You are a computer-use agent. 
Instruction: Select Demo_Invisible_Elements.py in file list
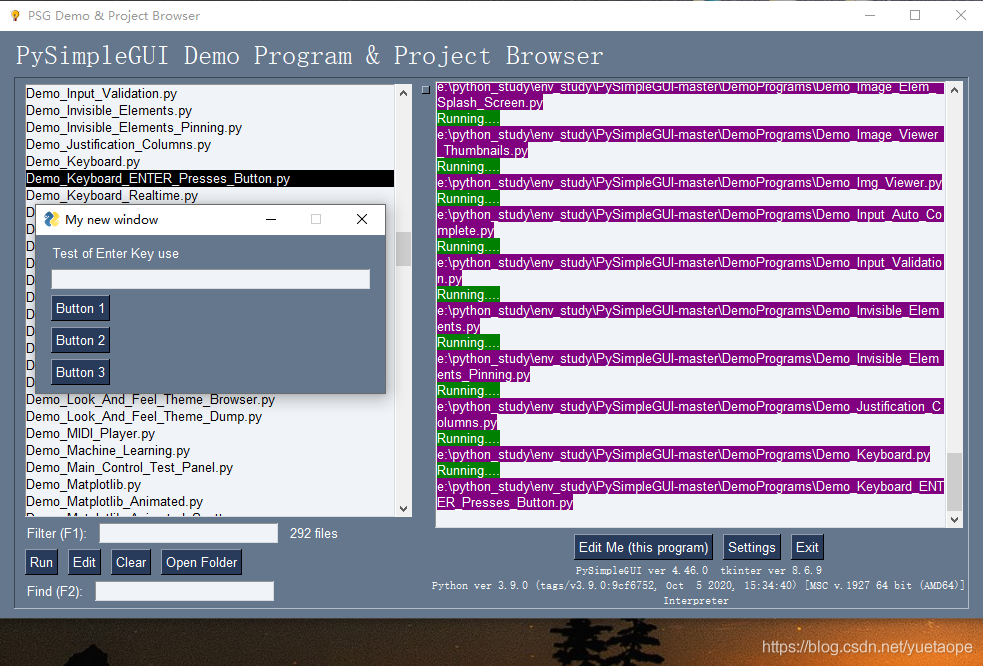click(210, 111)
